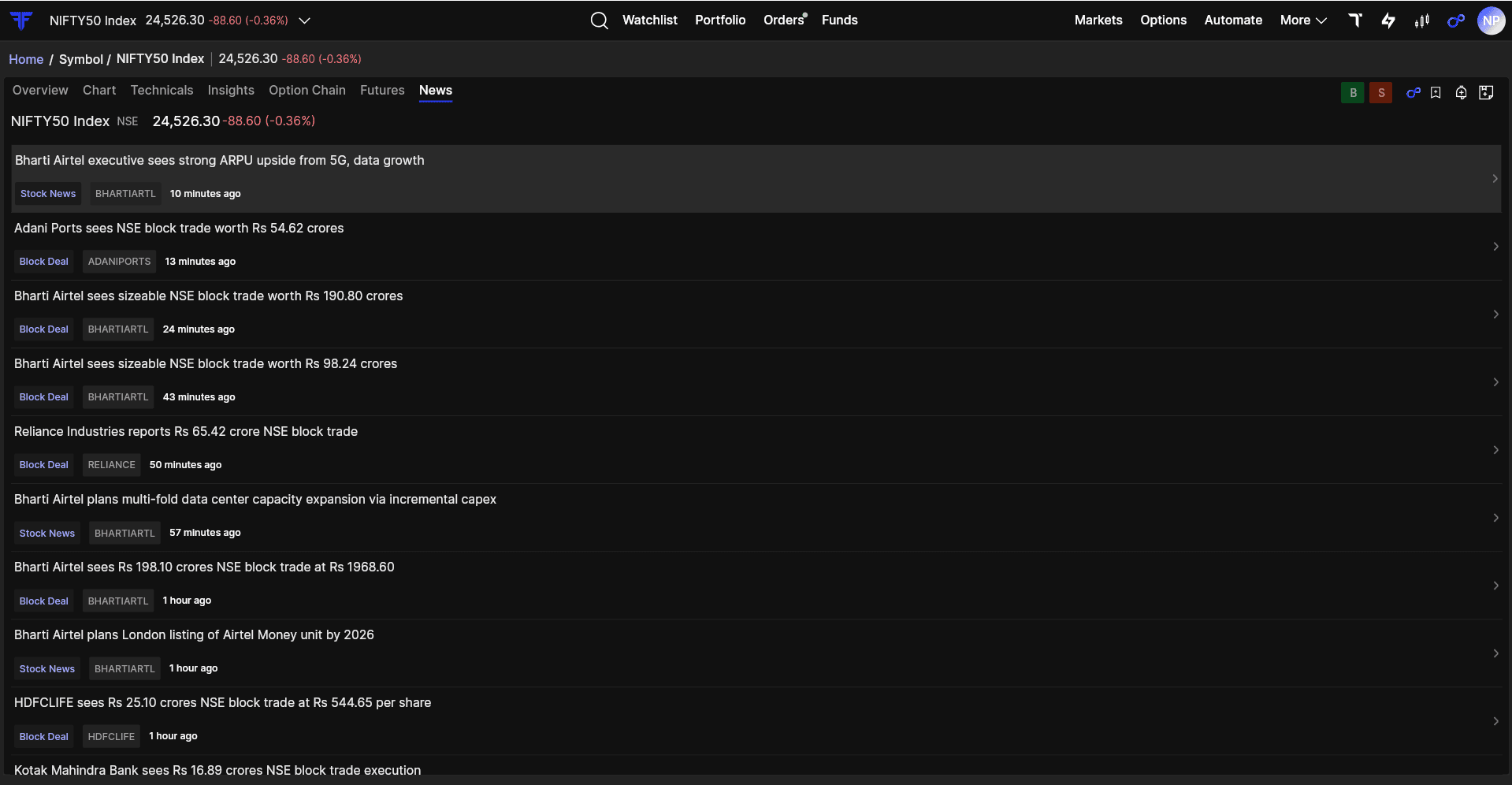Viewport: 1512px width, 785px height.
Task: Click Block Deal tag under Reliance Industries story
Action: [44, 465]
